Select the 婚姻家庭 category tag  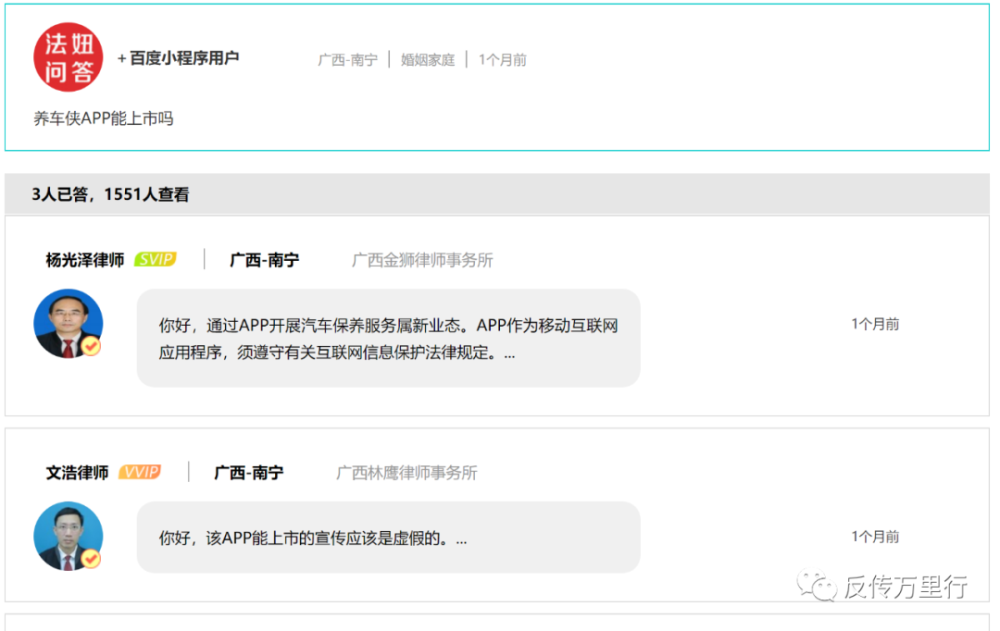(x=427, y=60)
